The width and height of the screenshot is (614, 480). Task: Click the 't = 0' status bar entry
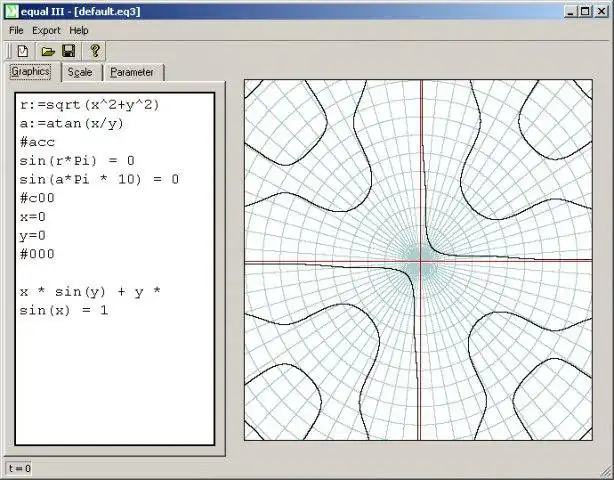[19, 469]
